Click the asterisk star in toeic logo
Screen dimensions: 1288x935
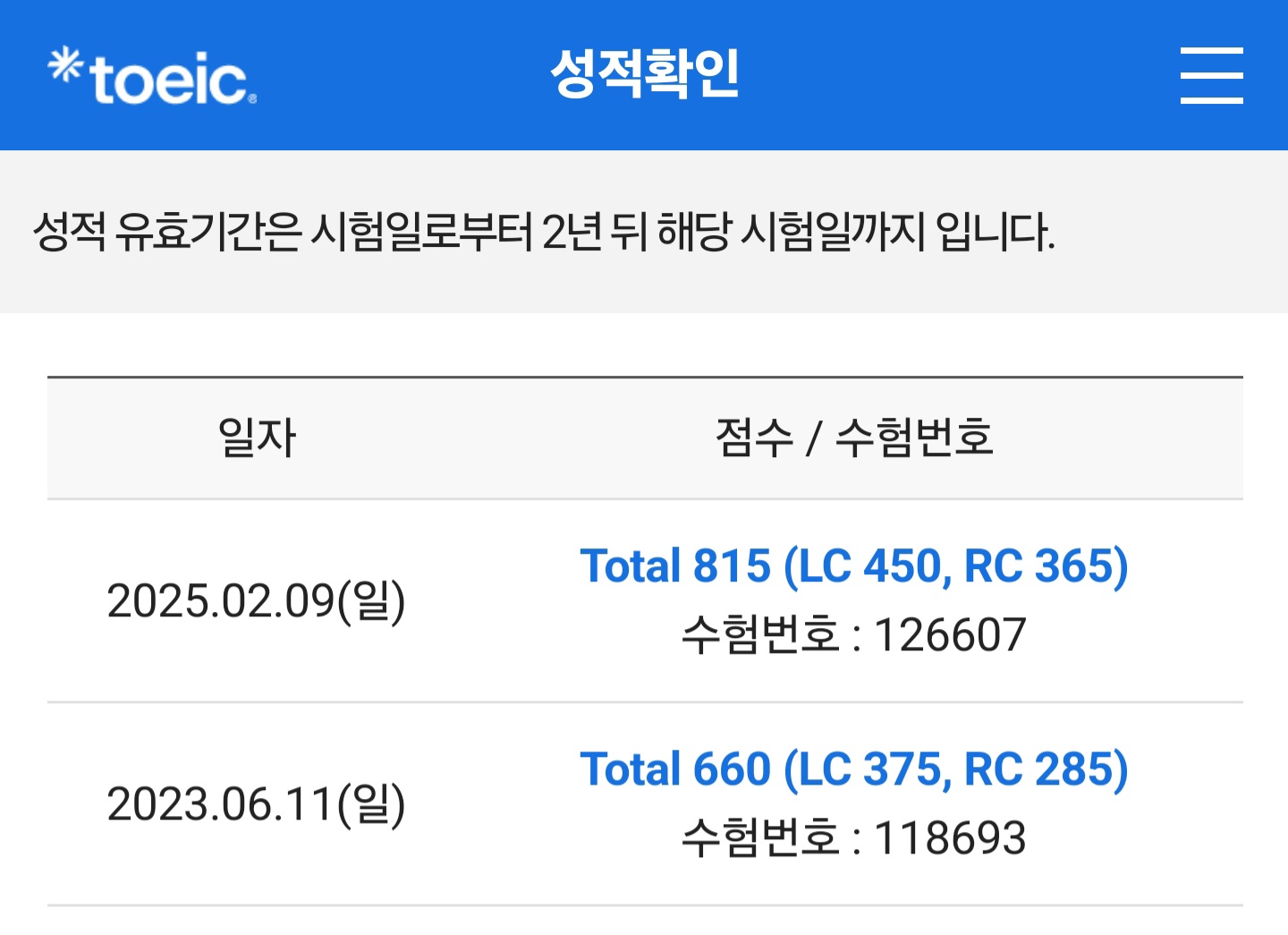pos(65,65)
